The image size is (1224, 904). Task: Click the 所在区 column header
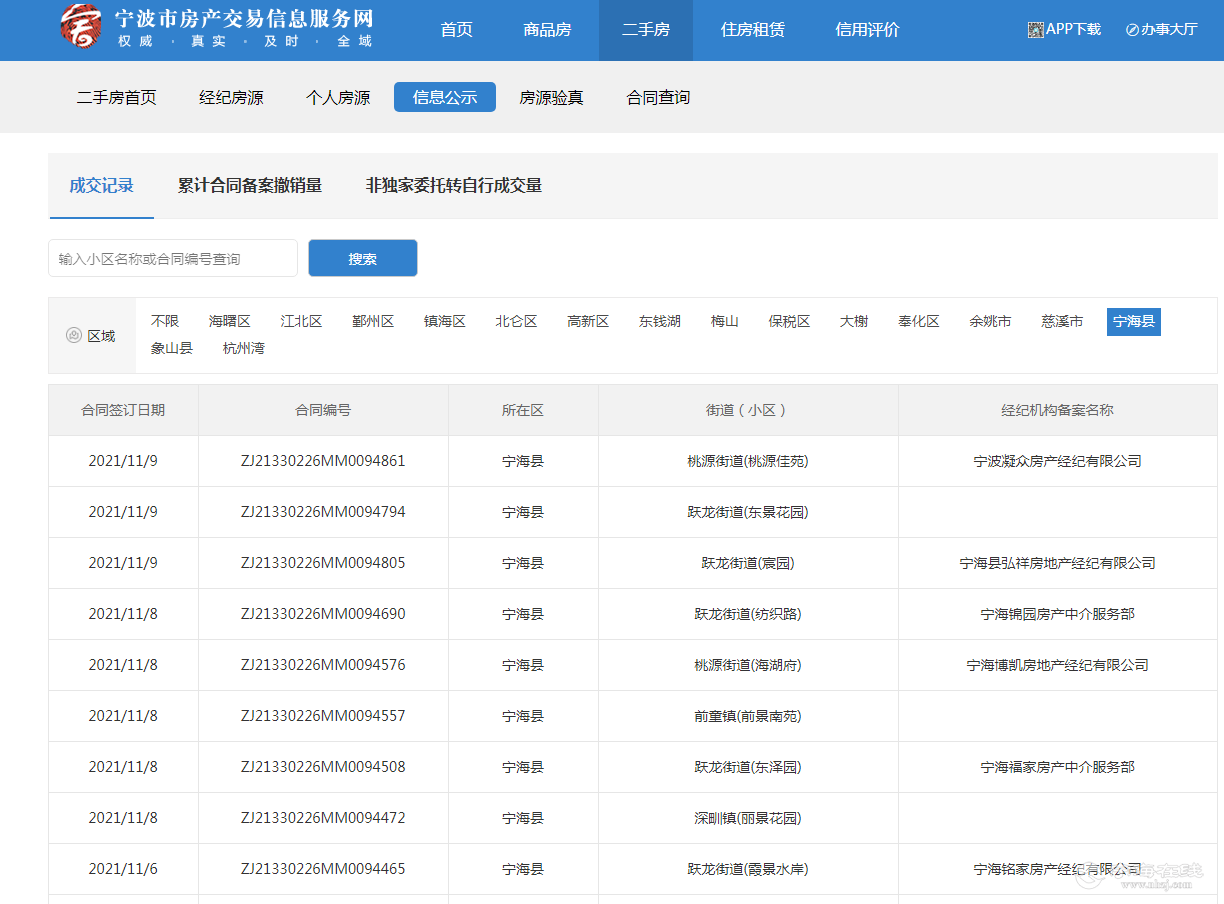[523, 410]
